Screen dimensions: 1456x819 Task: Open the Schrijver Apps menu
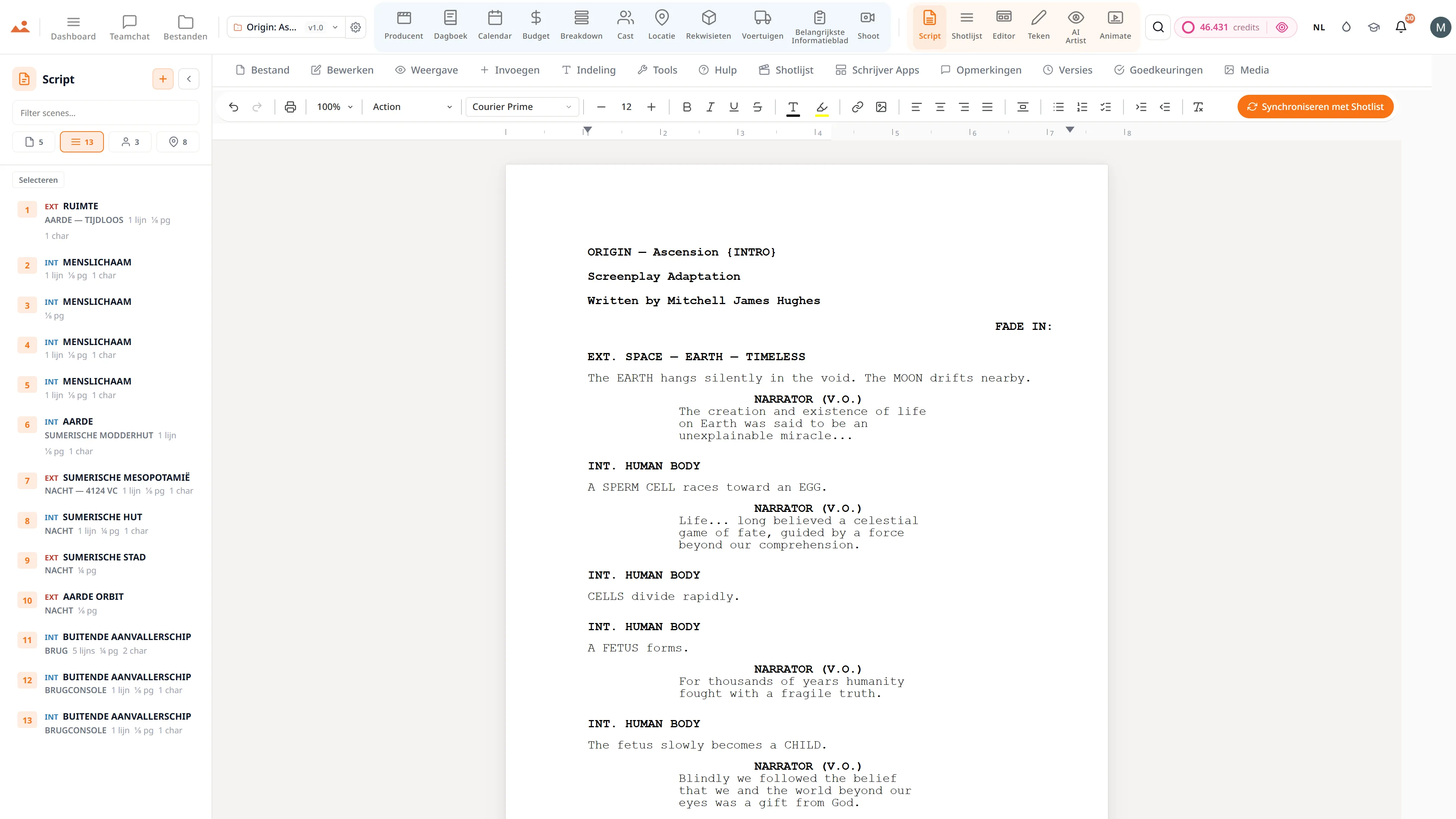point(877,70)
